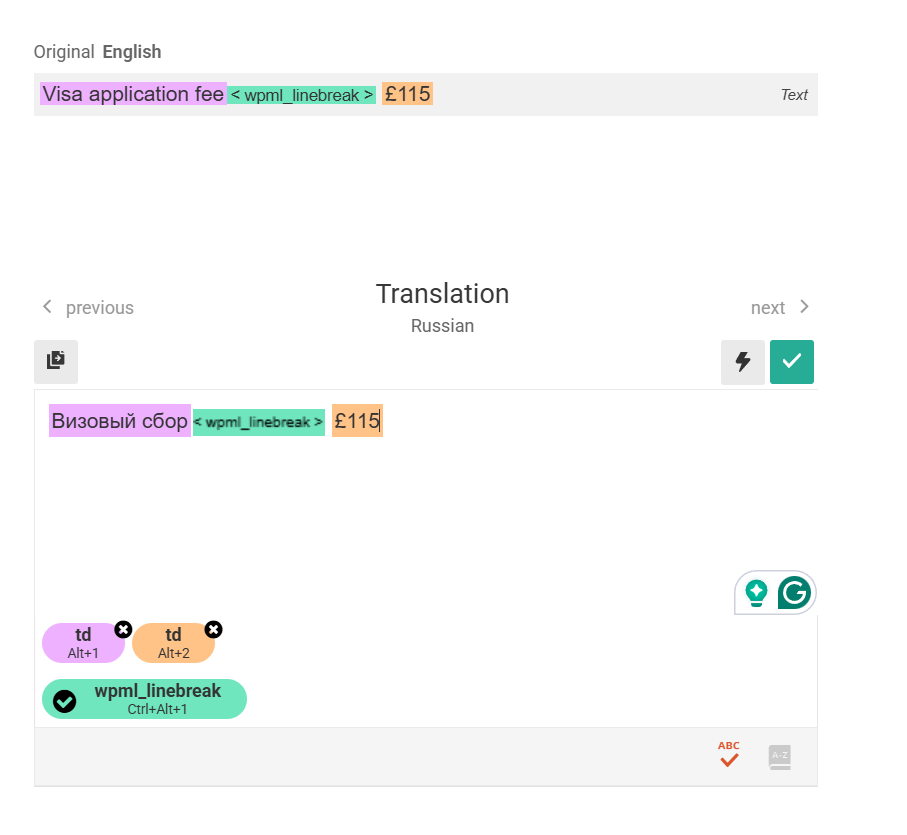
Task: Insert the wpml_linebreak Ctrl+Alt+1 tag
Action: [145, 699]
